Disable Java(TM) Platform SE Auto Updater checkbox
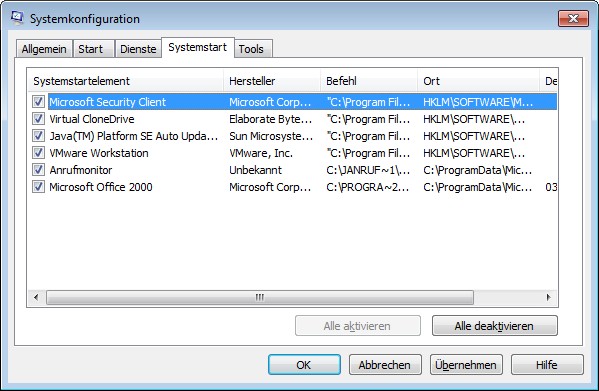Image resolution: width=599 pixels, height=391 pixels. pyautogui.click(x=38, y=136)
